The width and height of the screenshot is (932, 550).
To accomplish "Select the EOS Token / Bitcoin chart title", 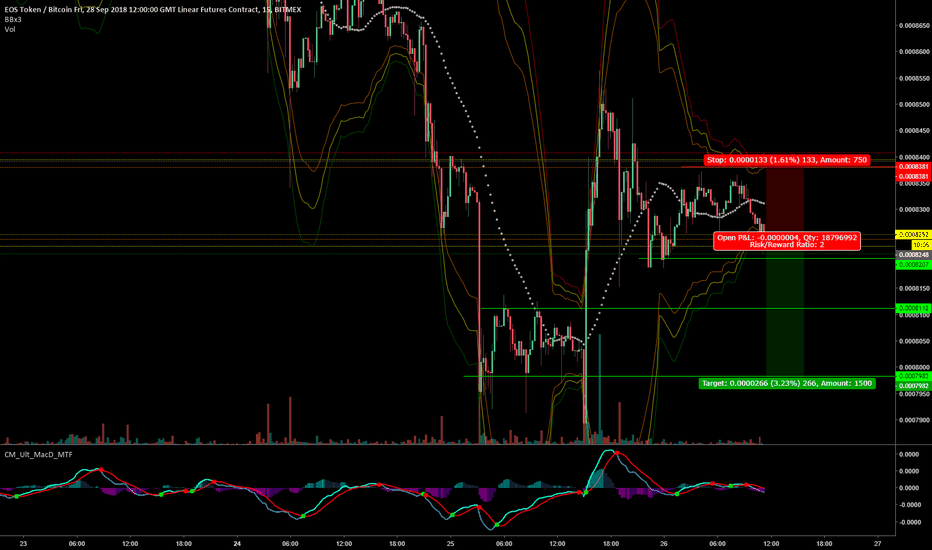I will click(x=153, y=10).
